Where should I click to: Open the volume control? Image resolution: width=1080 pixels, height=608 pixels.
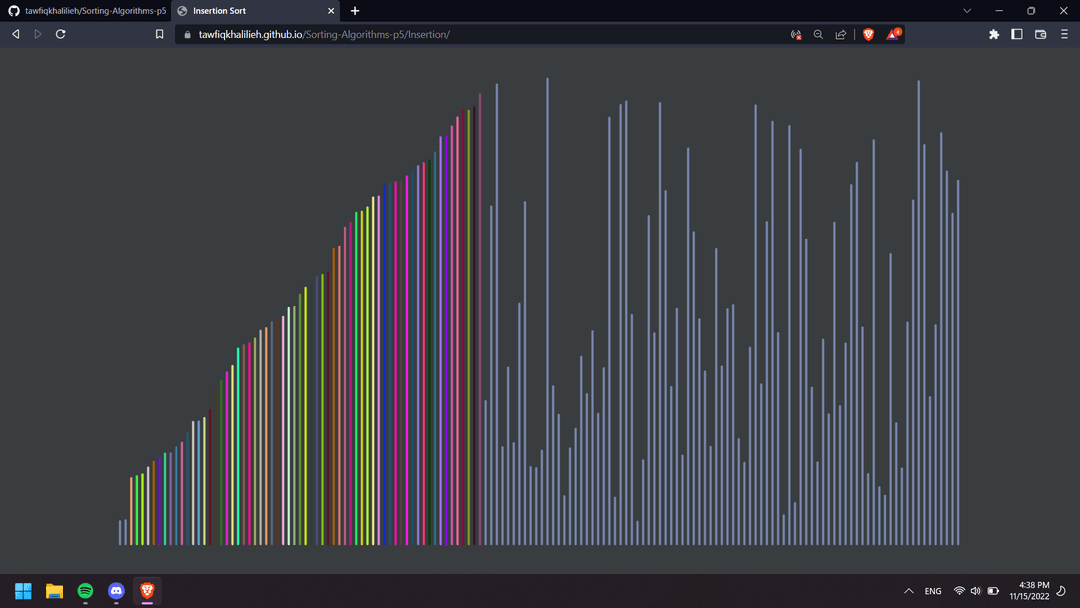click(975, 591)
